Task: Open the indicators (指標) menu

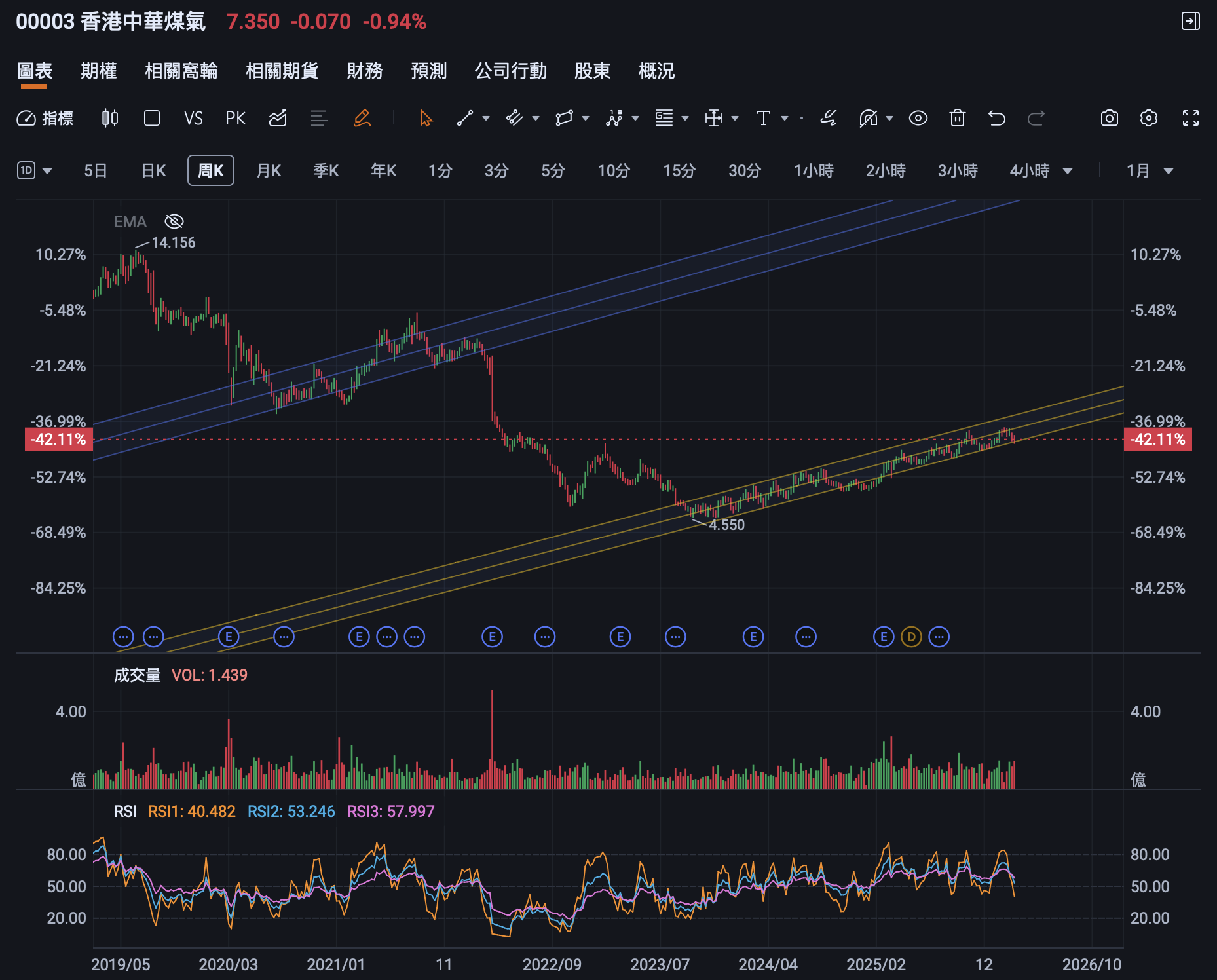Action: [x=45, y=118]
